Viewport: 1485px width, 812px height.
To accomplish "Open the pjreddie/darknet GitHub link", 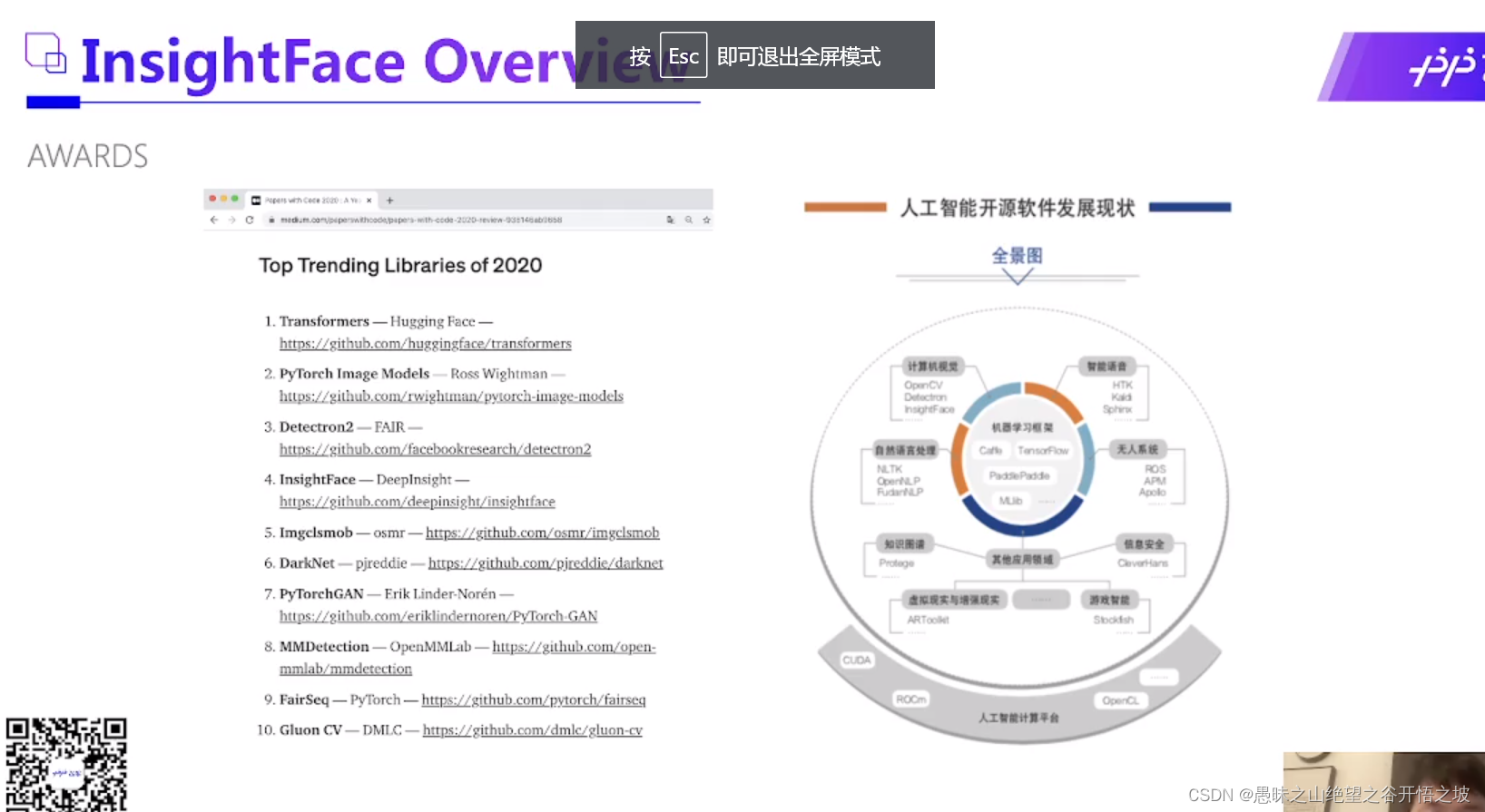I will (x=546, y=563).
